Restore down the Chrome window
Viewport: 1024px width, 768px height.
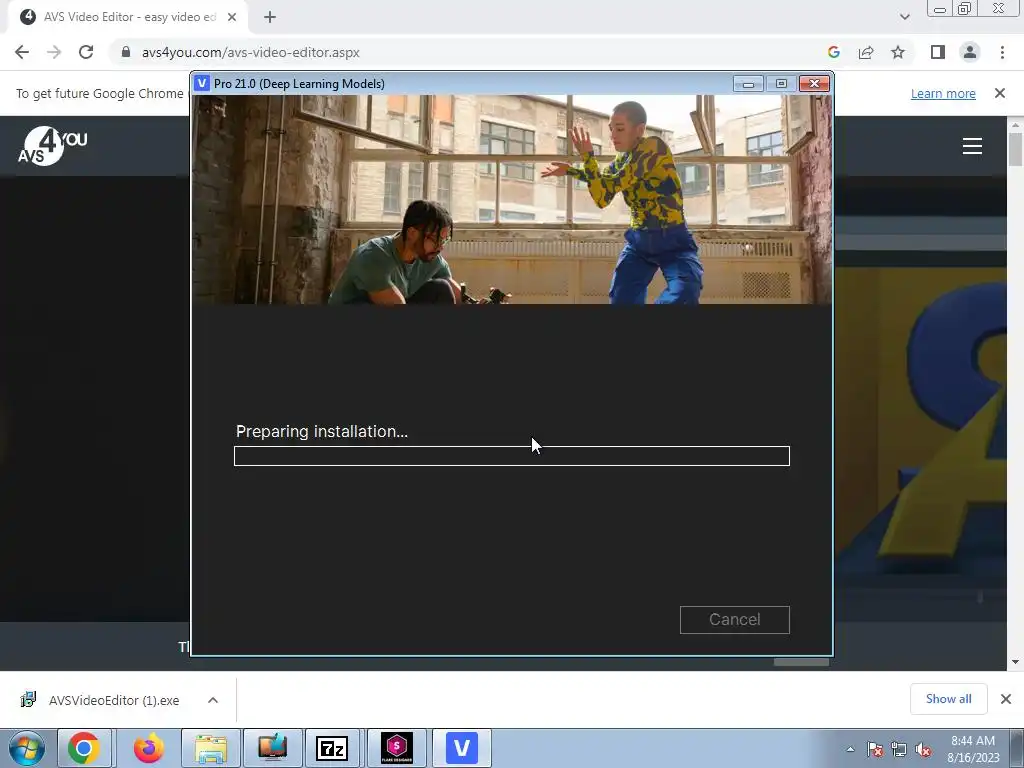coord(965,9)
